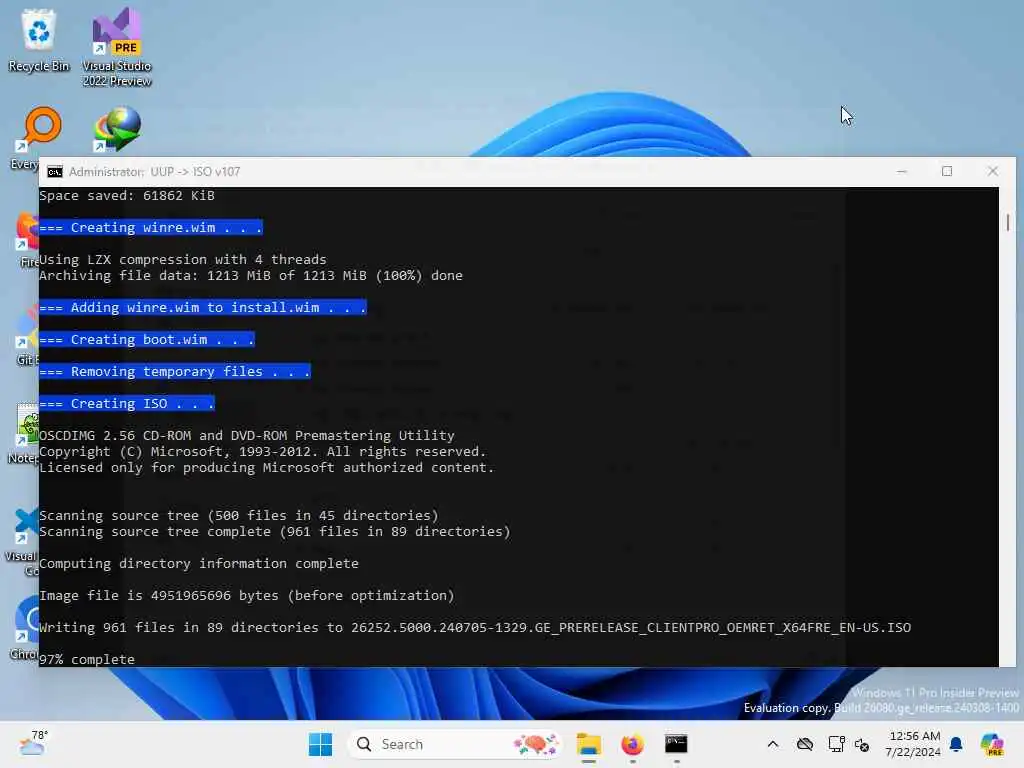This screenshot has height=768, width=1024.
Task: Open the Recycle Bin desktop icon
Action: 39,40
